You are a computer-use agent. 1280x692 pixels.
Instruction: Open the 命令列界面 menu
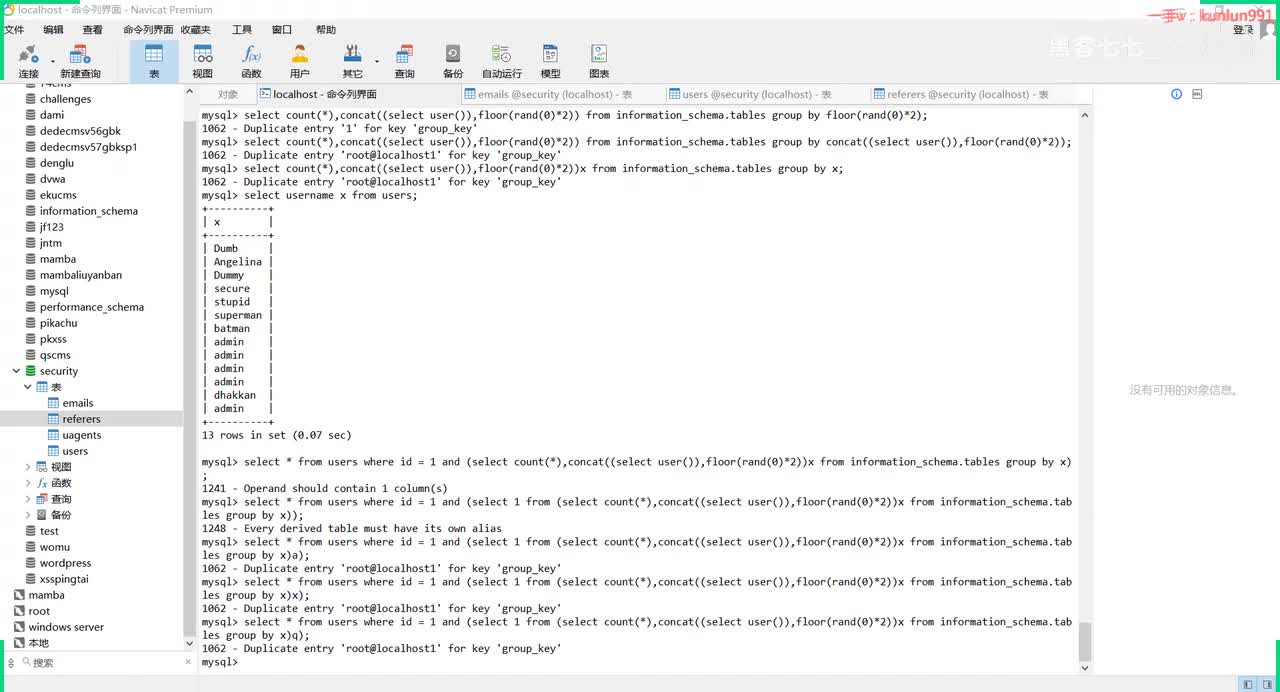tap(148, 30)
